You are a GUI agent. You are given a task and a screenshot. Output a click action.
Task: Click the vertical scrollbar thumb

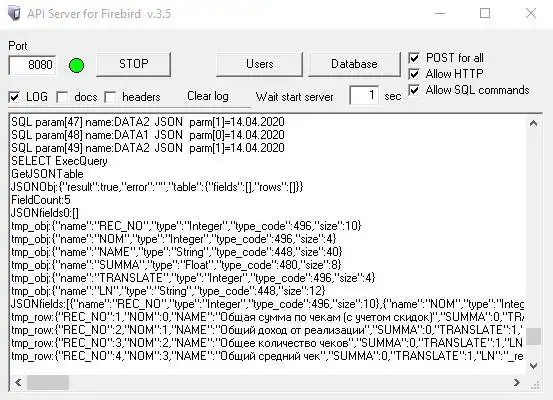point(533,336)
